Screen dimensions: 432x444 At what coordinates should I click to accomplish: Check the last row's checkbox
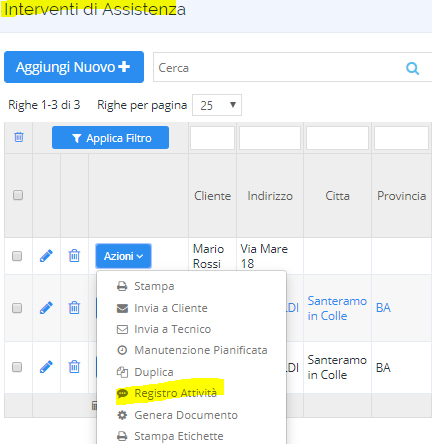(17, 367)
